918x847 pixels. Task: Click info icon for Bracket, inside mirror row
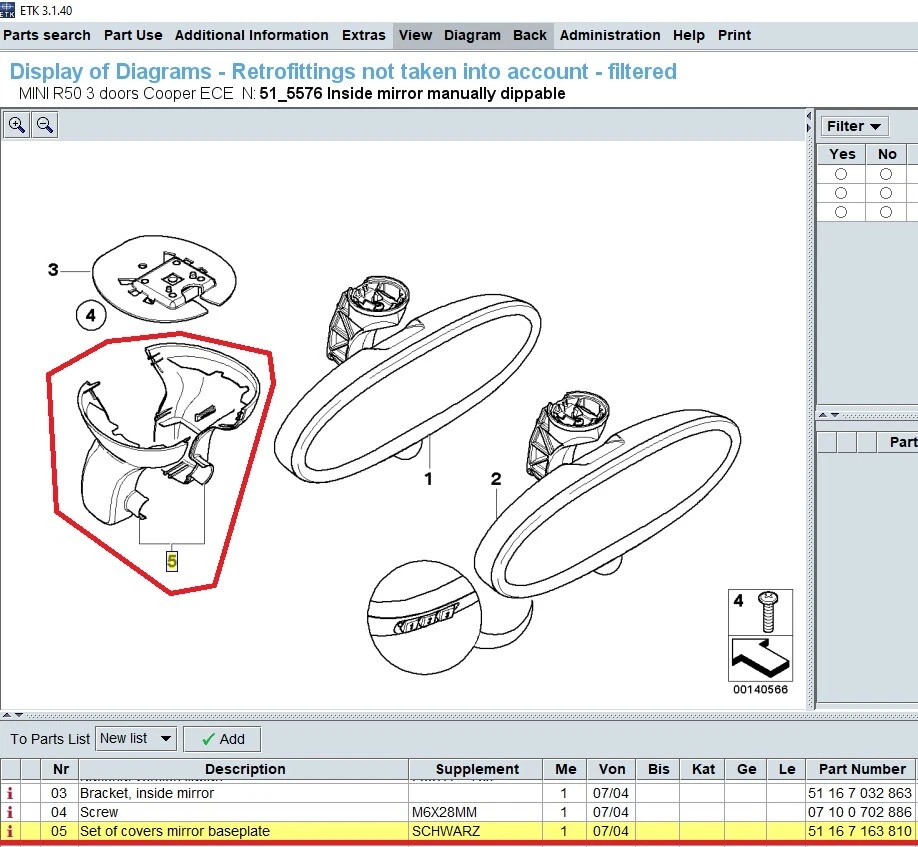11,793
